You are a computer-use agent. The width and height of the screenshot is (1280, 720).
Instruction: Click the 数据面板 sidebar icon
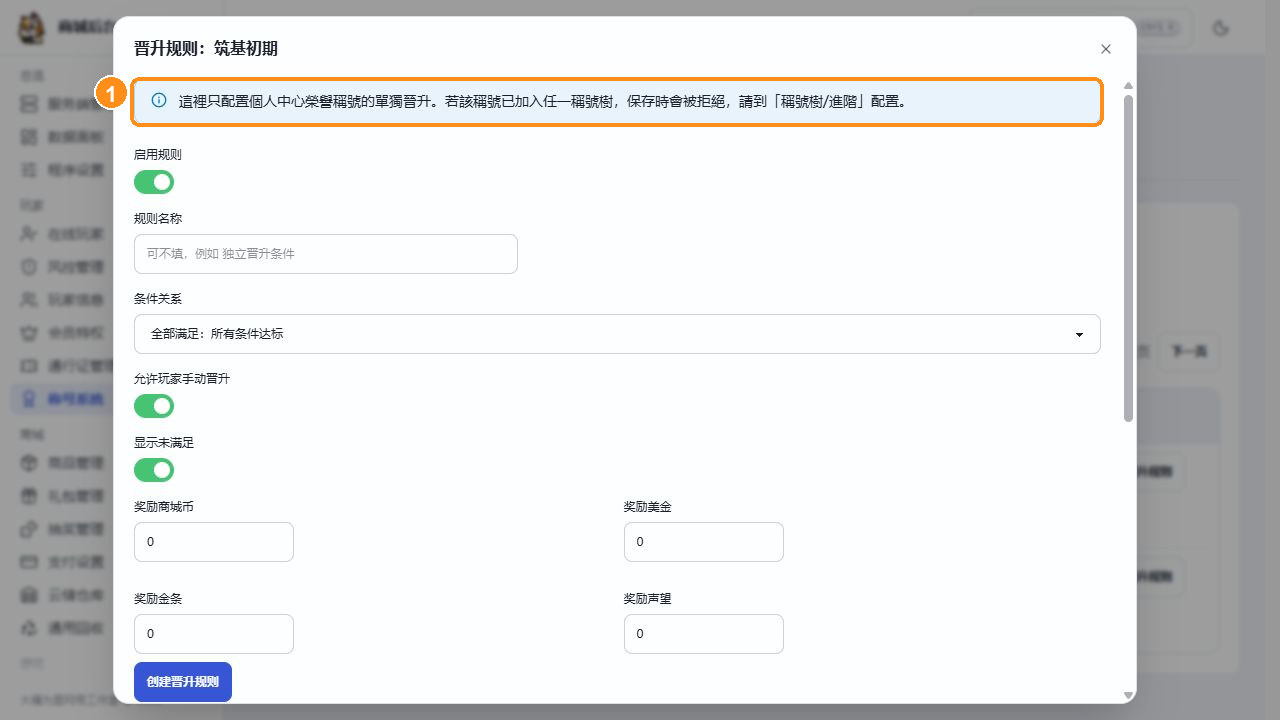(x=30, y=137)
